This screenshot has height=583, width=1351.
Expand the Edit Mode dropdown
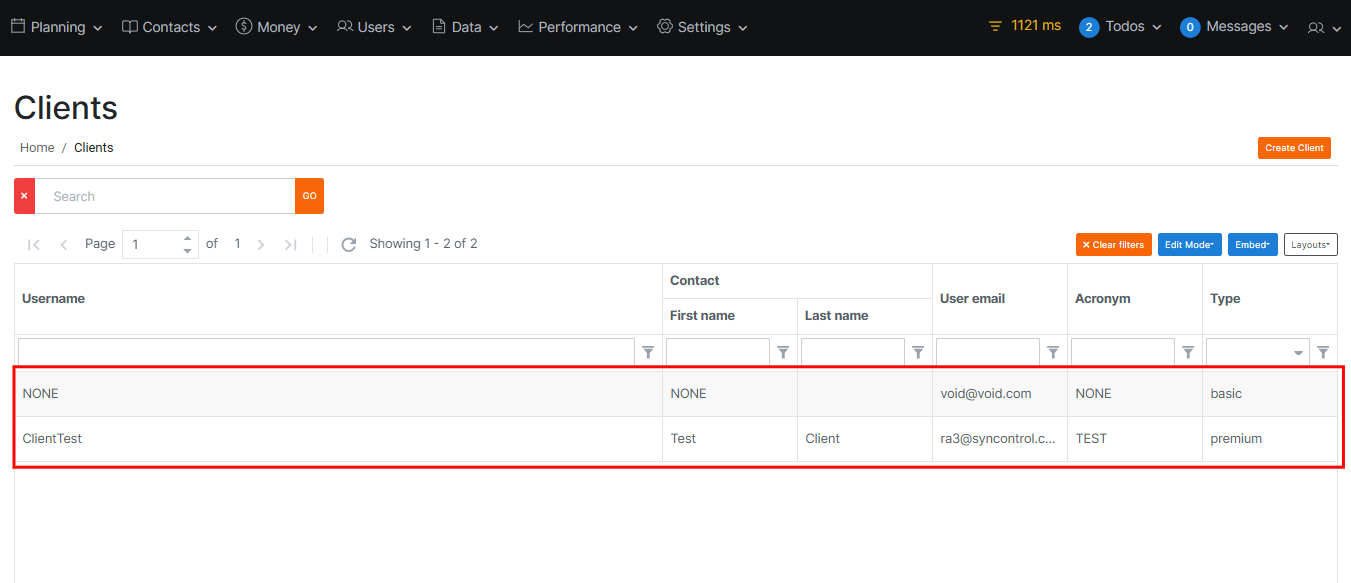(1189, 245)
